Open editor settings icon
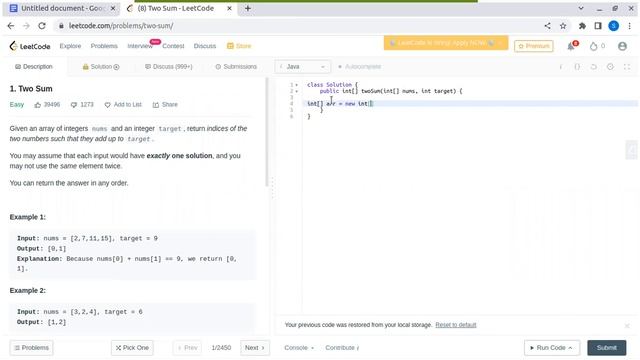640x360 pixels. [x=610, y=67]
